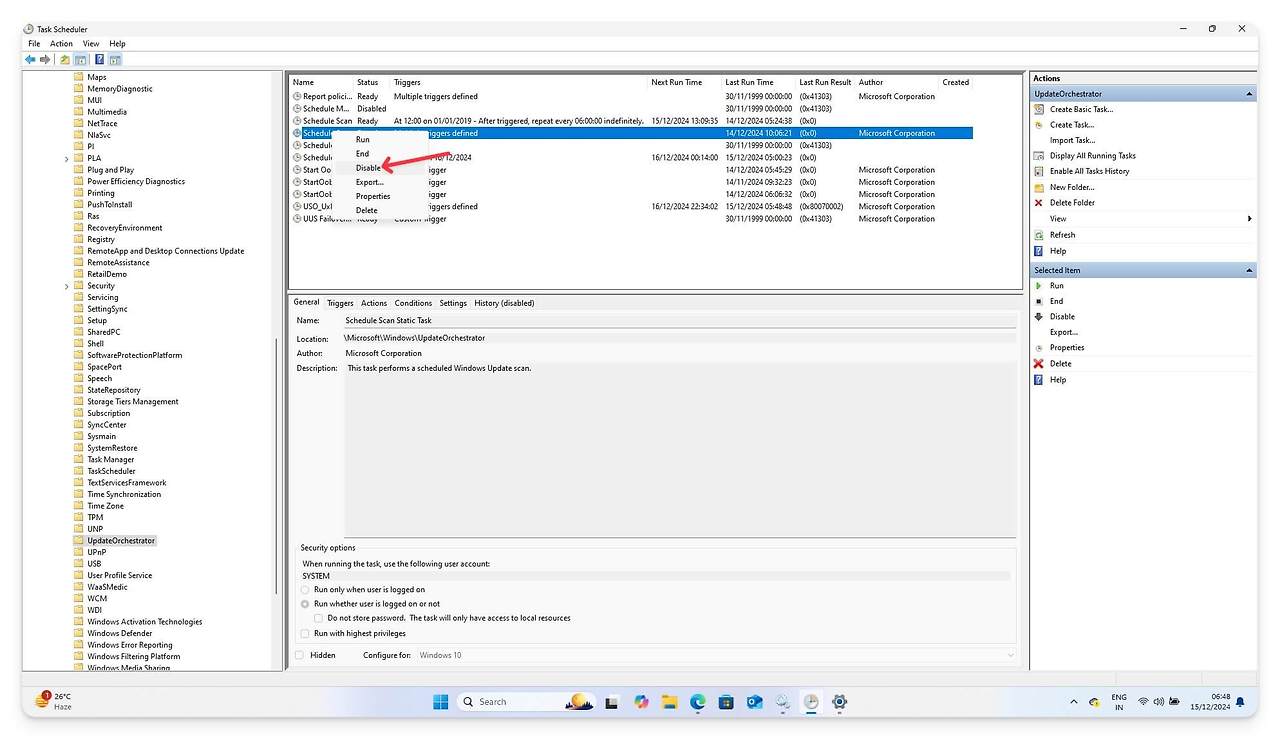Image resolution: width=1280 pixels, height=739 pixels.
Task: Switch to the Triggers tab
Action: click(x=340, y=303)
